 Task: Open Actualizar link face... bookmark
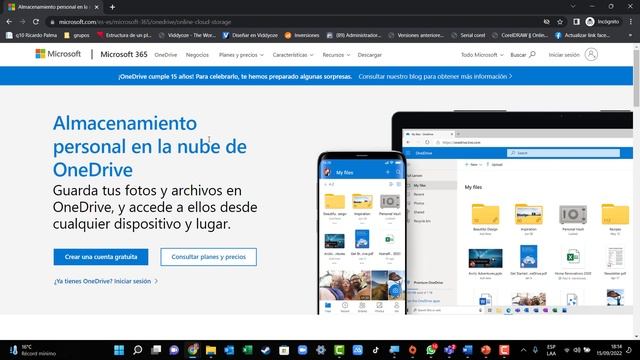click(582, 36)
